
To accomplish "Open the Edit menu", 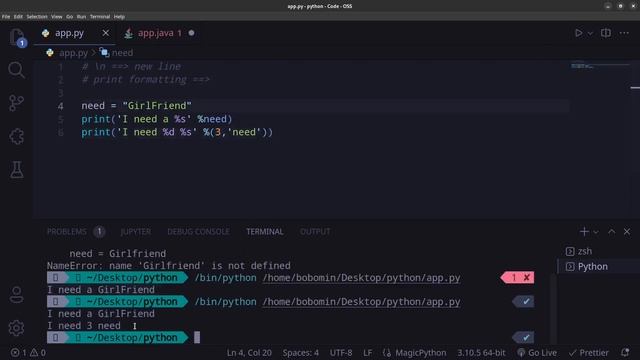I will click(x=18, y=17).
